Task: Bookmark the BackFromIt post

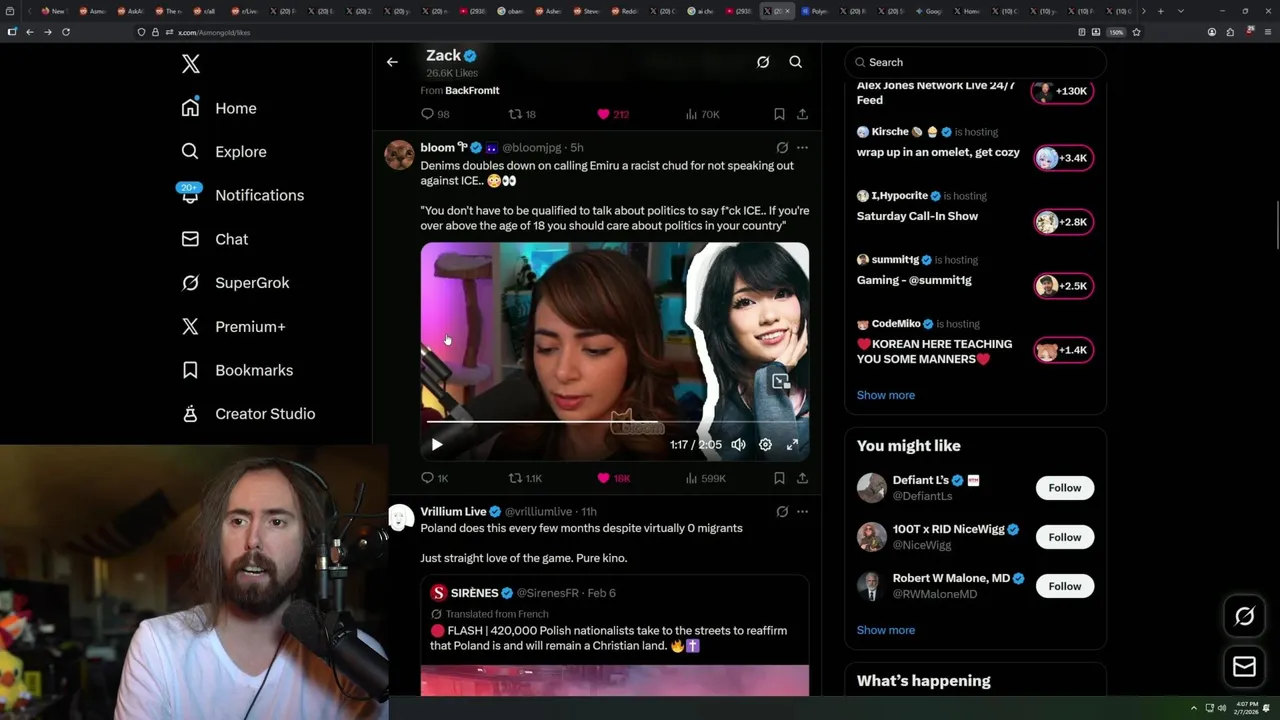Action: (779, 114)
